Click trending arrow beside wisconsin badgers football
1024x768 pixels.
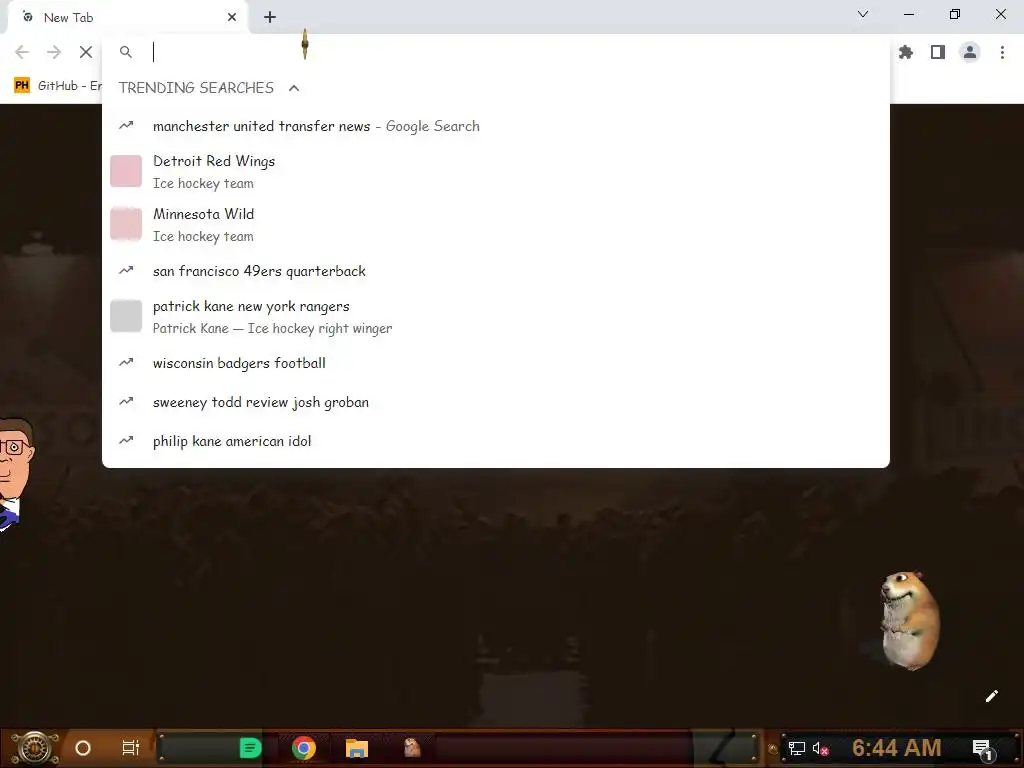pos(126,362)
